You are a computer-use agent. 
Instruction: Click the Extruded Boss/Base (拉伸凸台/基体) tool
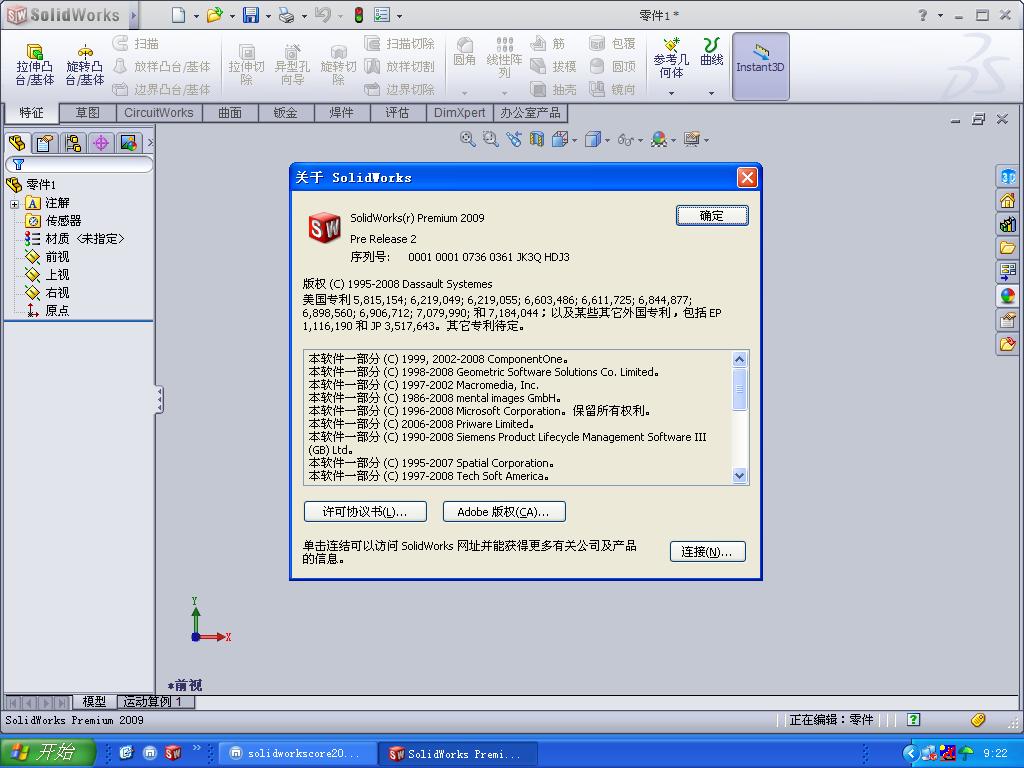tap(35, 65)
